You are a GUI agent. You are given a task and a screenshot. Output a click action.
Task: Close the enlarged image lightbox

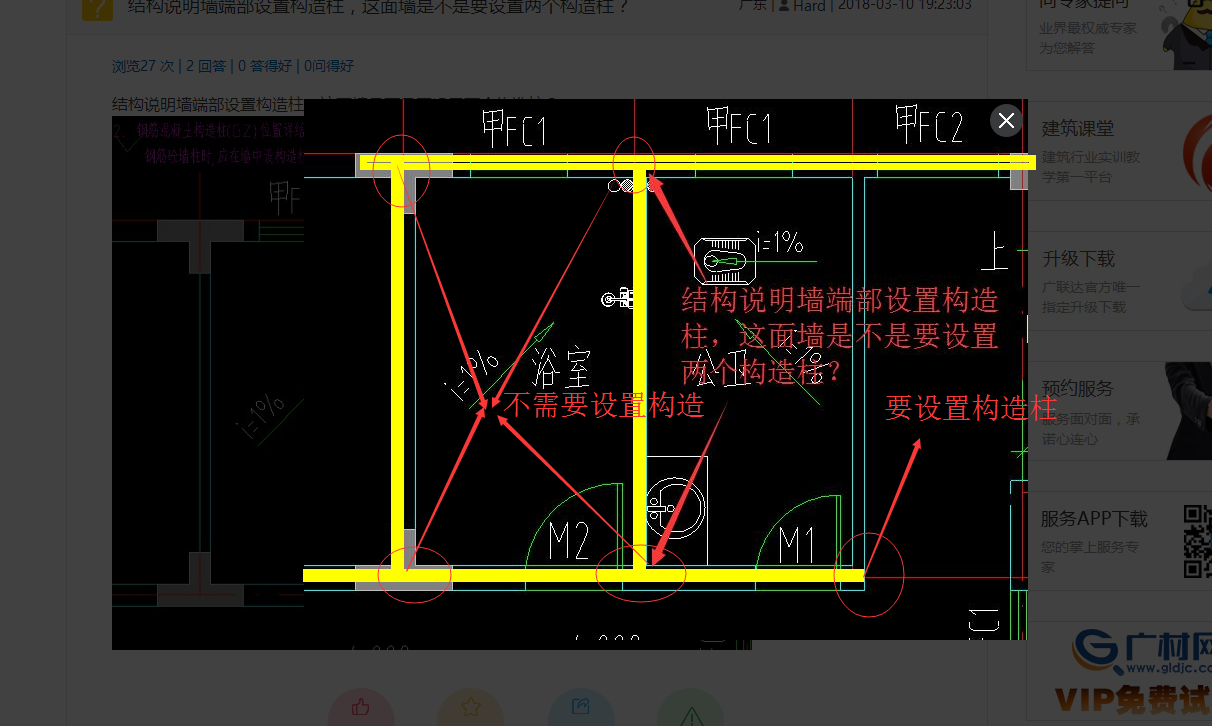point(1006,121)
